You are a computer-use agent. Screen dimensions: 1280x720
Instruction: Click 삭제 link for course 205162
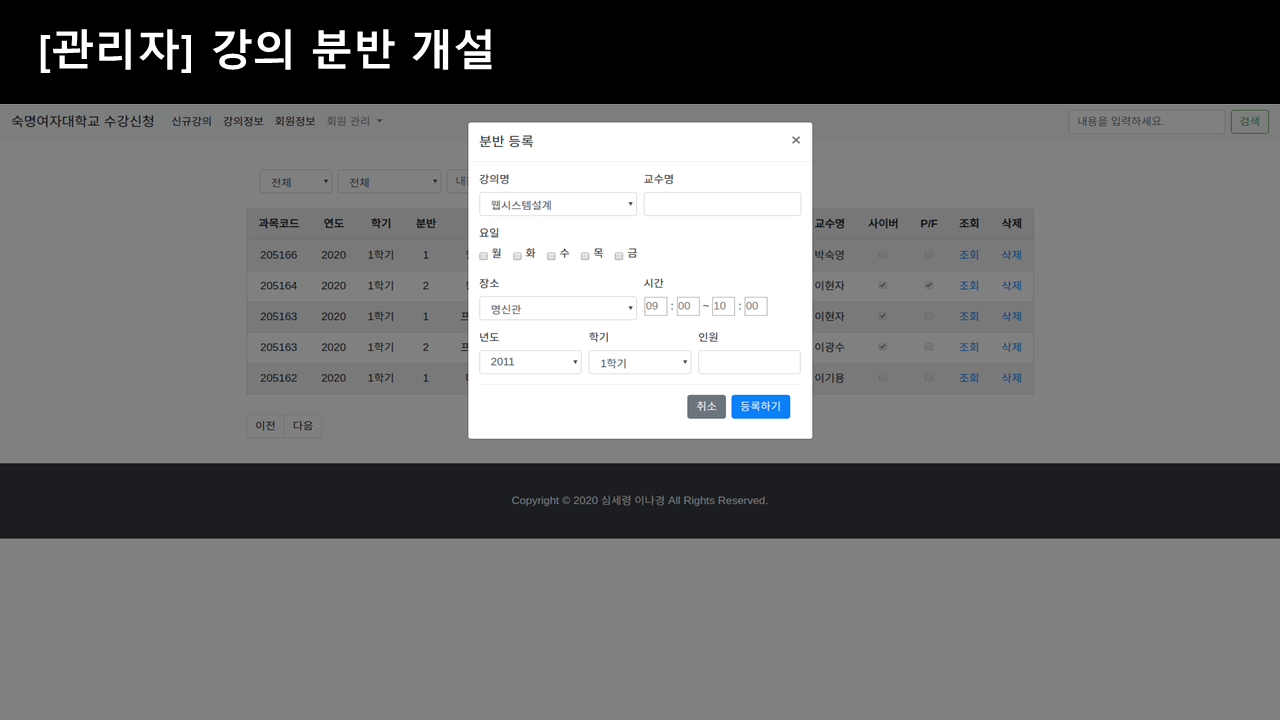(1011, 378)
